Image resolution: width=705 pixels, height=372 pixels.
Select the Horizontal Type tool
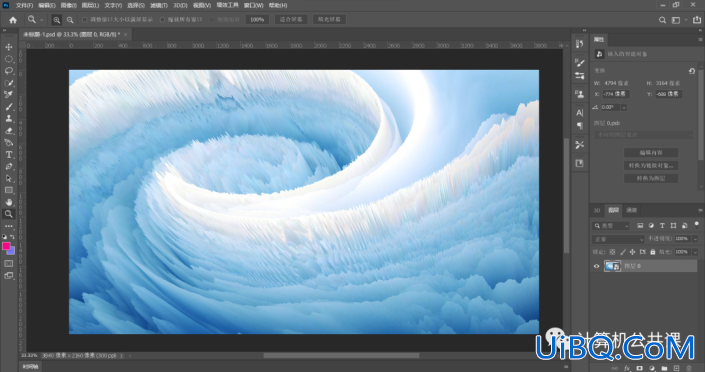coord(9,155)
